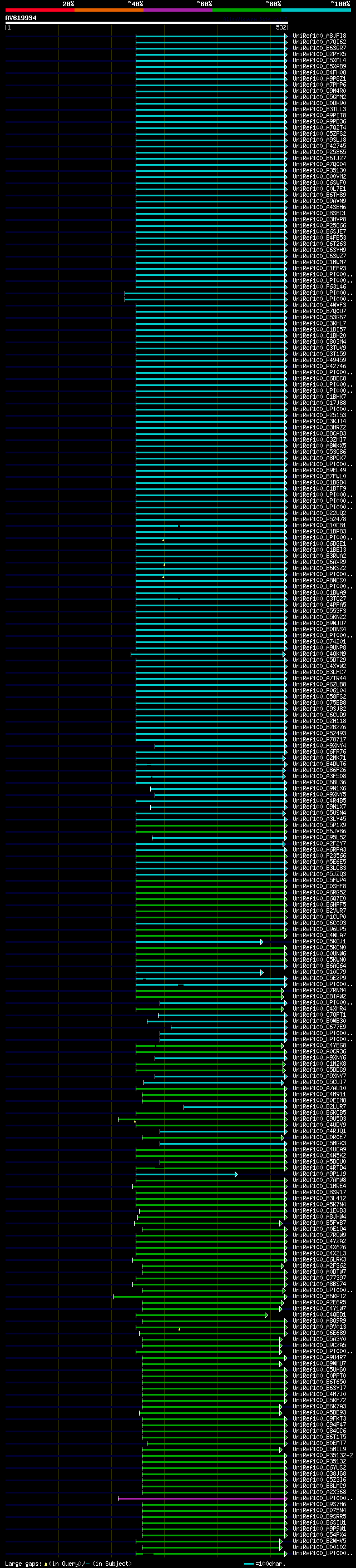Click the green ~80% identity legend segment
This screenshot has height=1568, width=356.
point(247,10)
